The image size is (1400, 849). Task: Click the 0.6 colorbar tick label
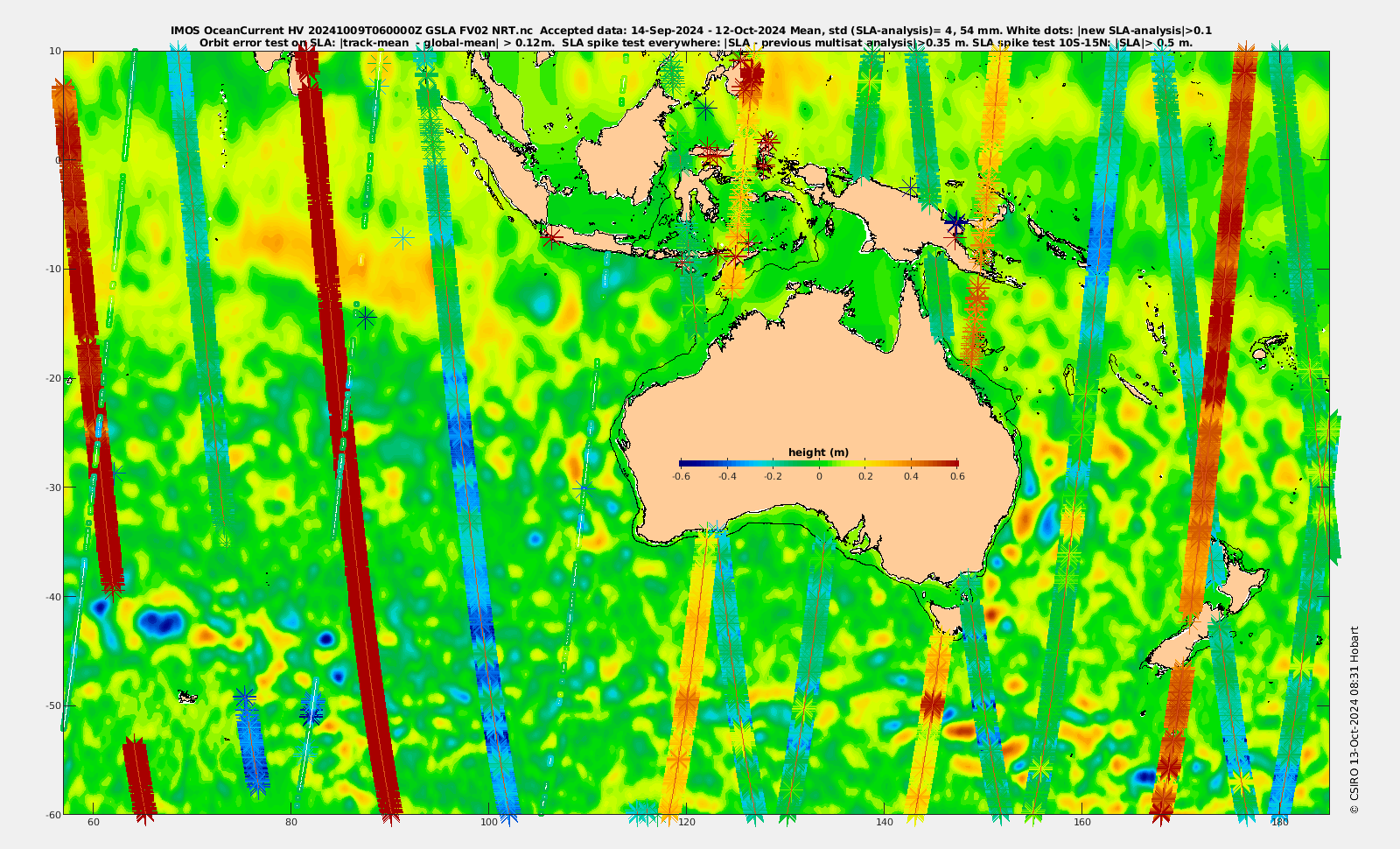(x=957, y=477)
